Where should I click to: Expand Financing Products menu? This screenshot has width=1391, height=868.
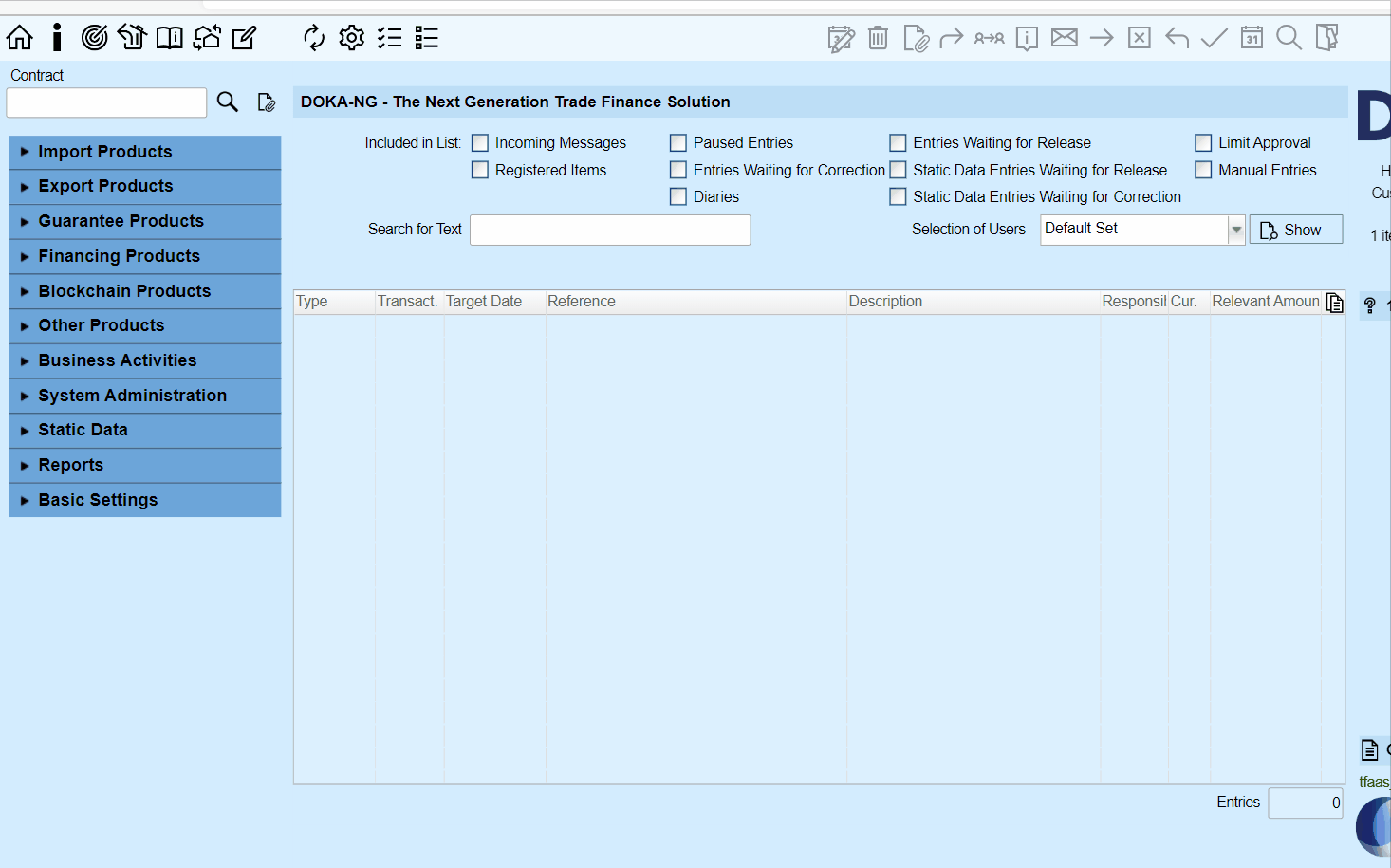pos(145,256)
